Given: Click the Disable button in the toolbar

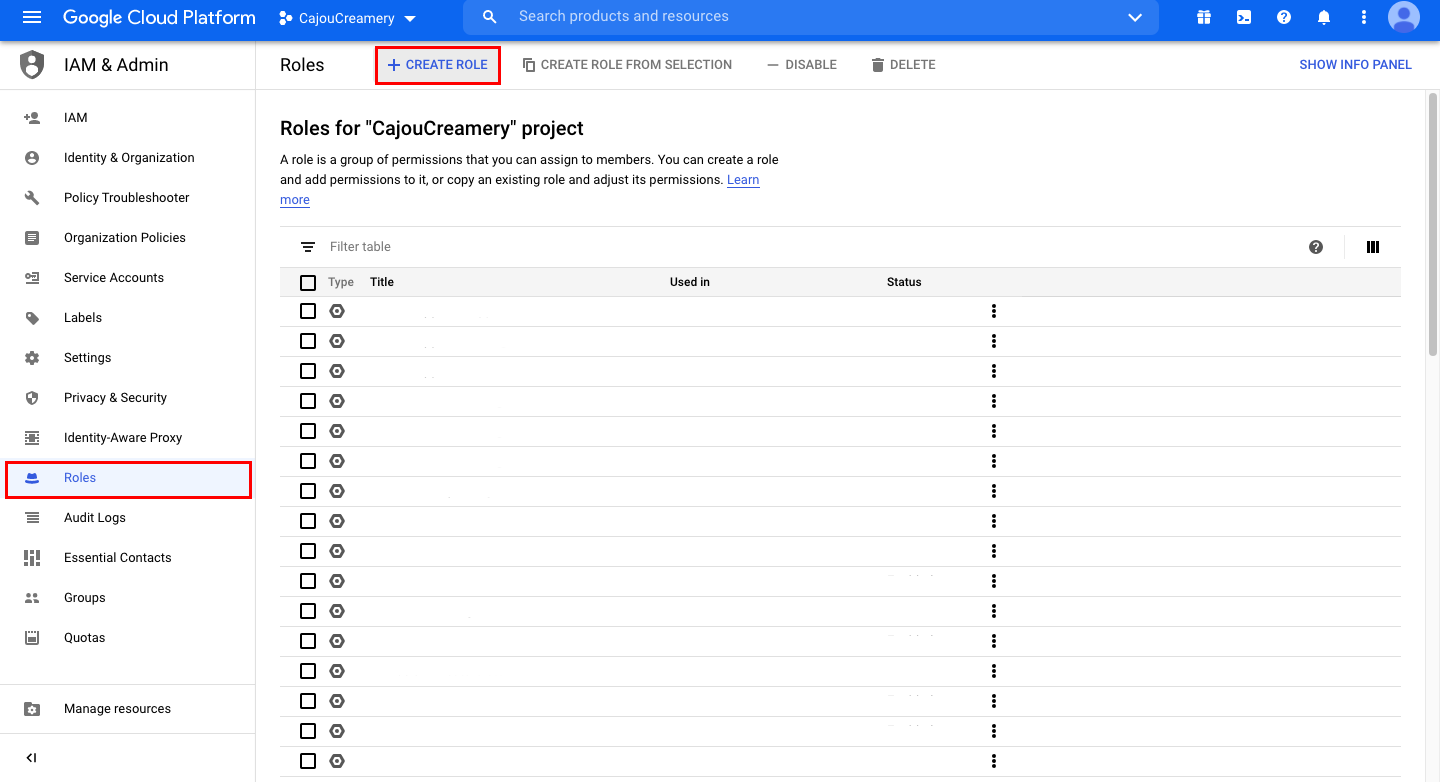Looking at the screenshot, I should (802, 65).
